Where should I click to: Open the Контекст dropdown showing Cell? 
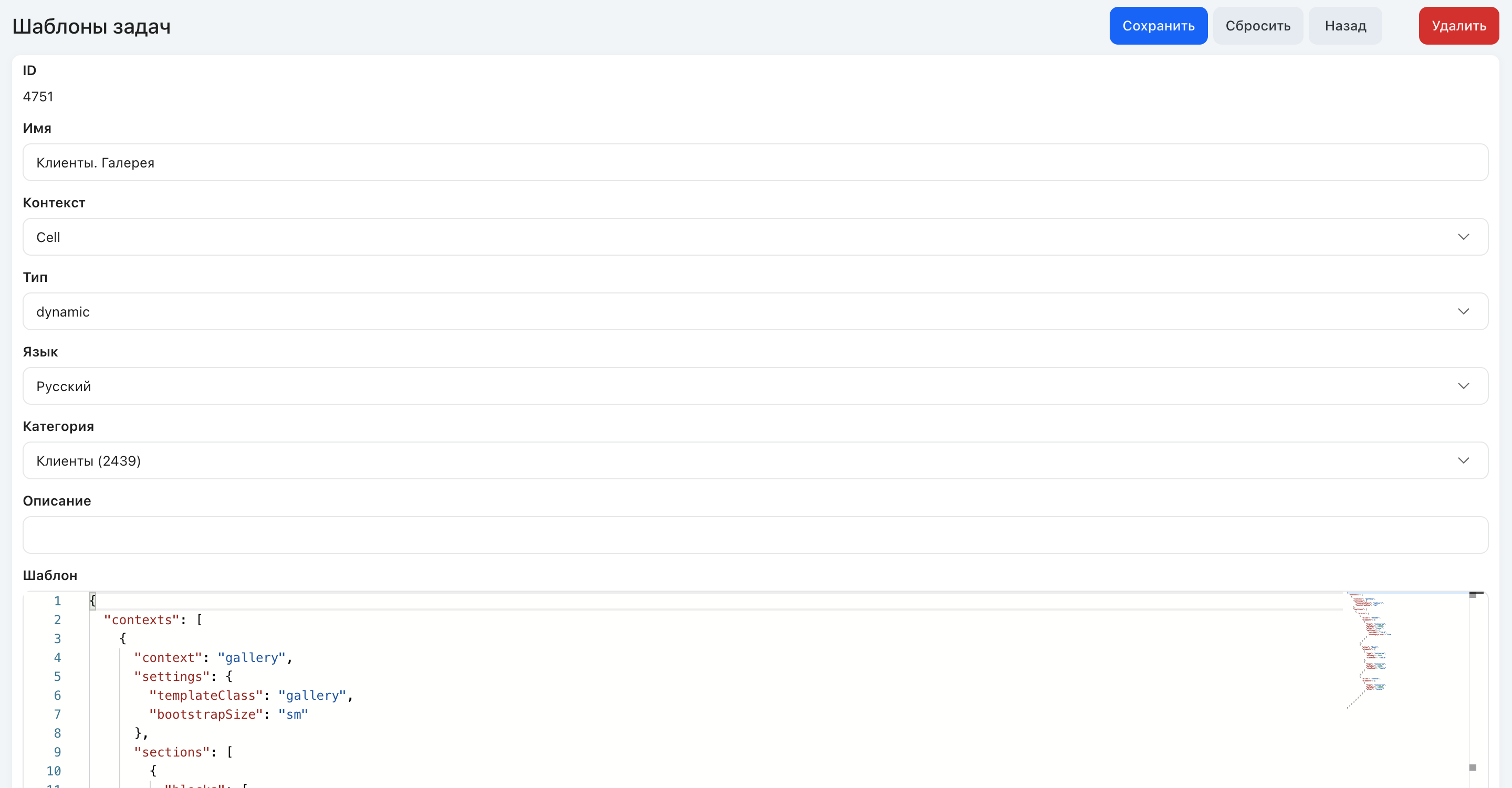(755, 237)
